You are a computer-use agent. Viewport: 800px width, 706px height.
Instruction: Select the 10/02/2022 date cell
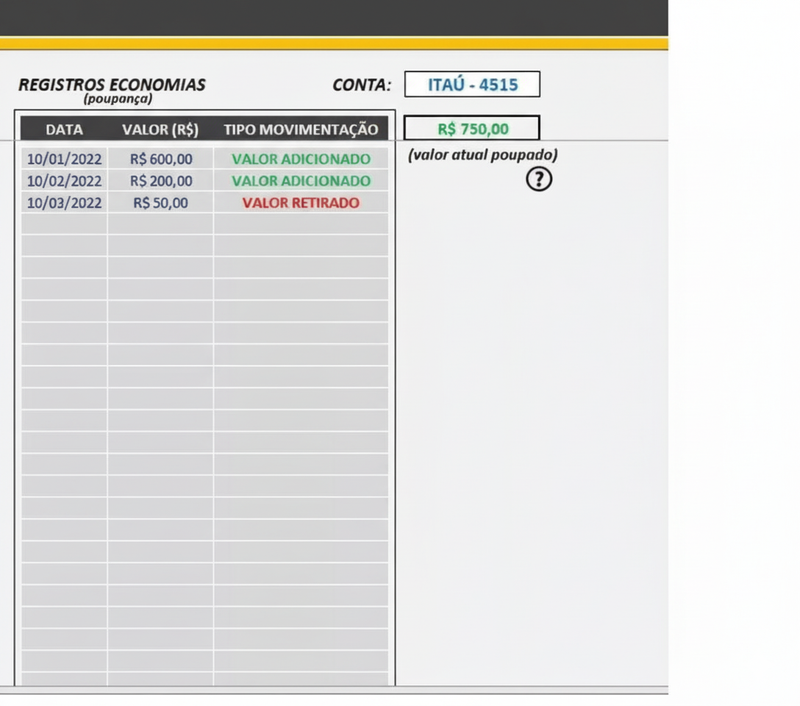click(64, 181)
